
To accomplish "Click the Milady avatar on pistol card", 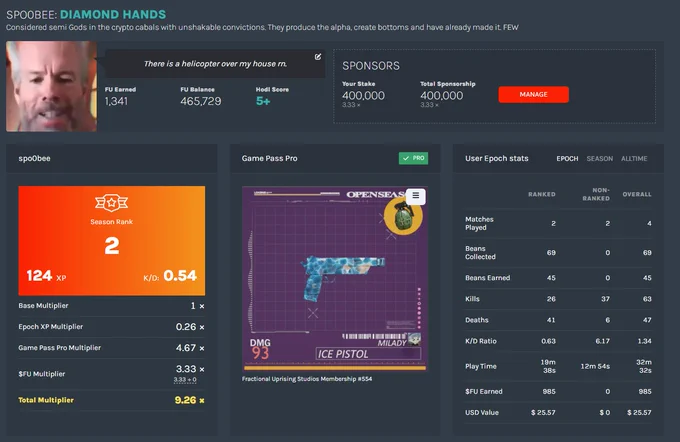I will 415,339.
